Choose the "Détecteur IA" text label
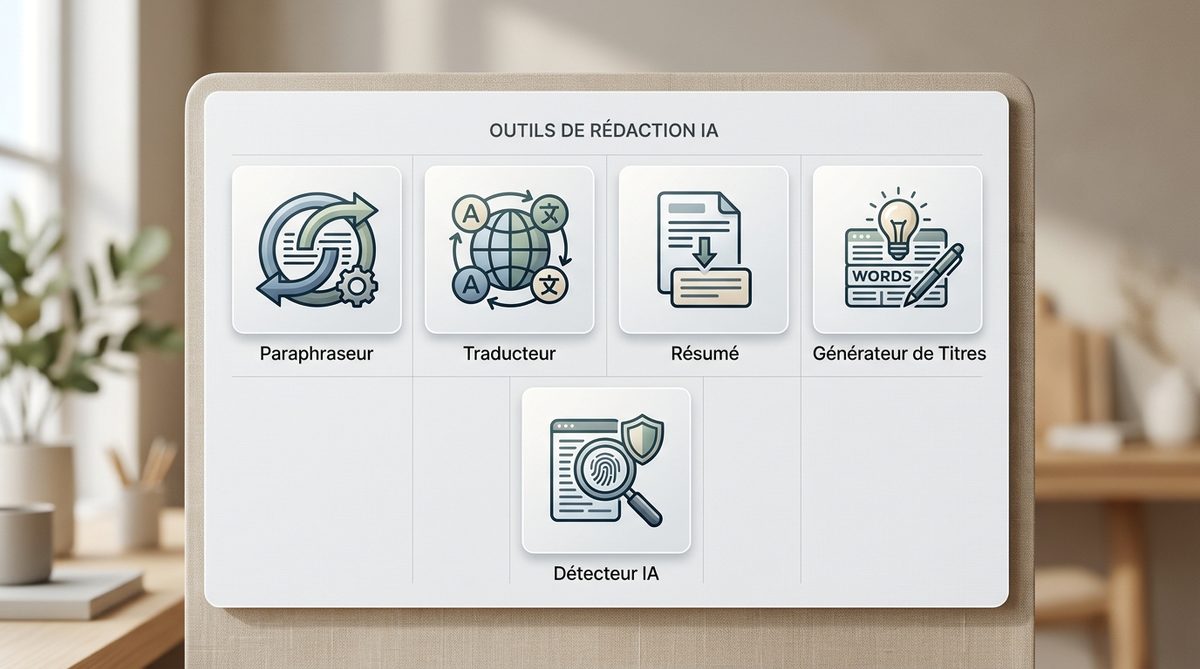The height and width of the screenshot is (669, 1200). point(606,574)
